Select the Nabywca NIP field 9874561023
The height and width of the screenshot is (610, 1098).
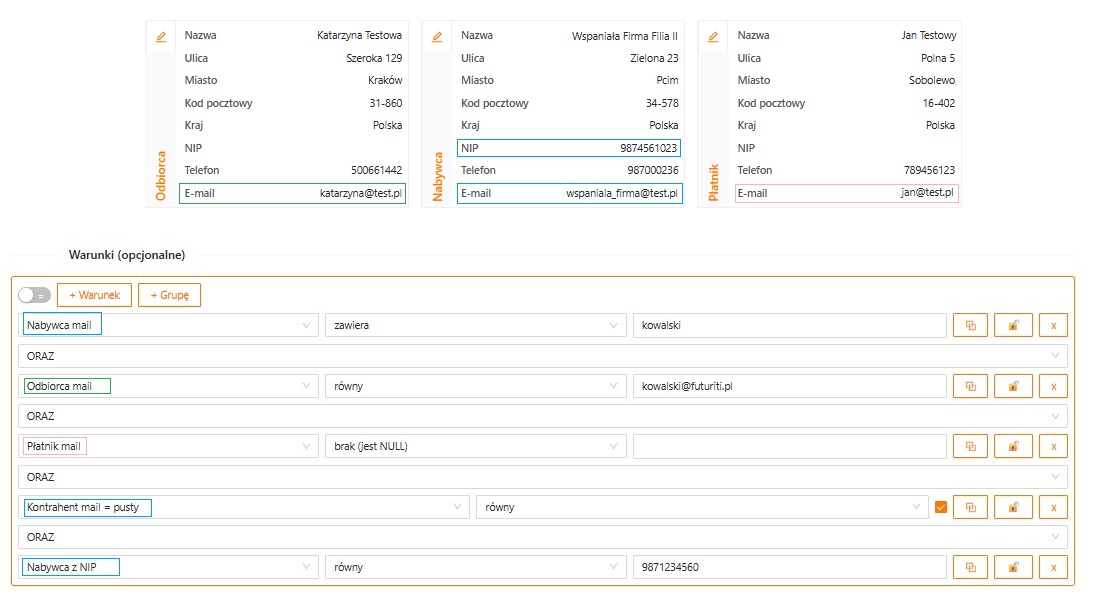[569, 148]
